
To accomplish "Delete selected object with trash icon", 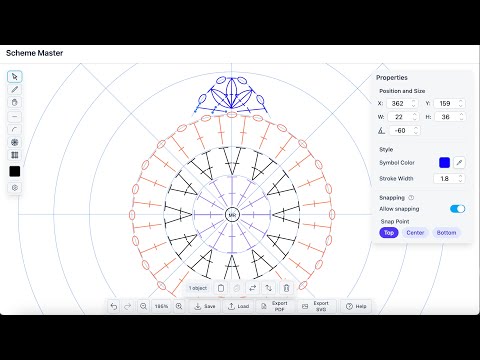I will 286,288.
